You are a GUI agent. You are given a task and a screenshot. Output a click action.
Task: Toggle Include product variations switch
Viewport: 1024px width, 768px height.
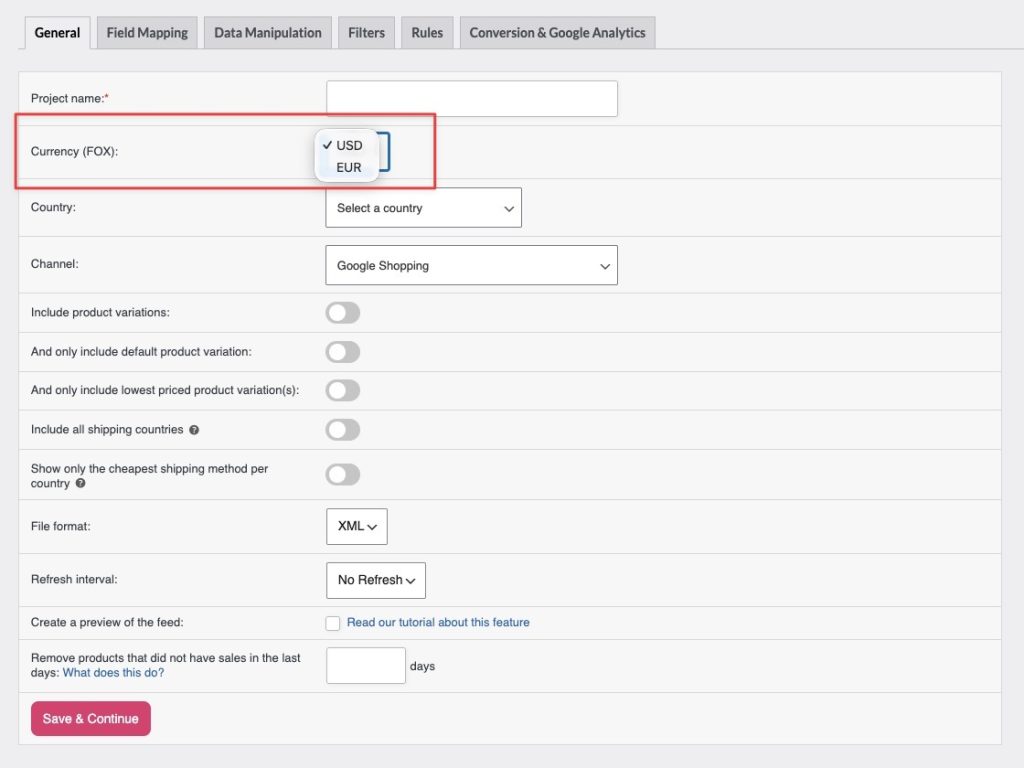(343, 313)
